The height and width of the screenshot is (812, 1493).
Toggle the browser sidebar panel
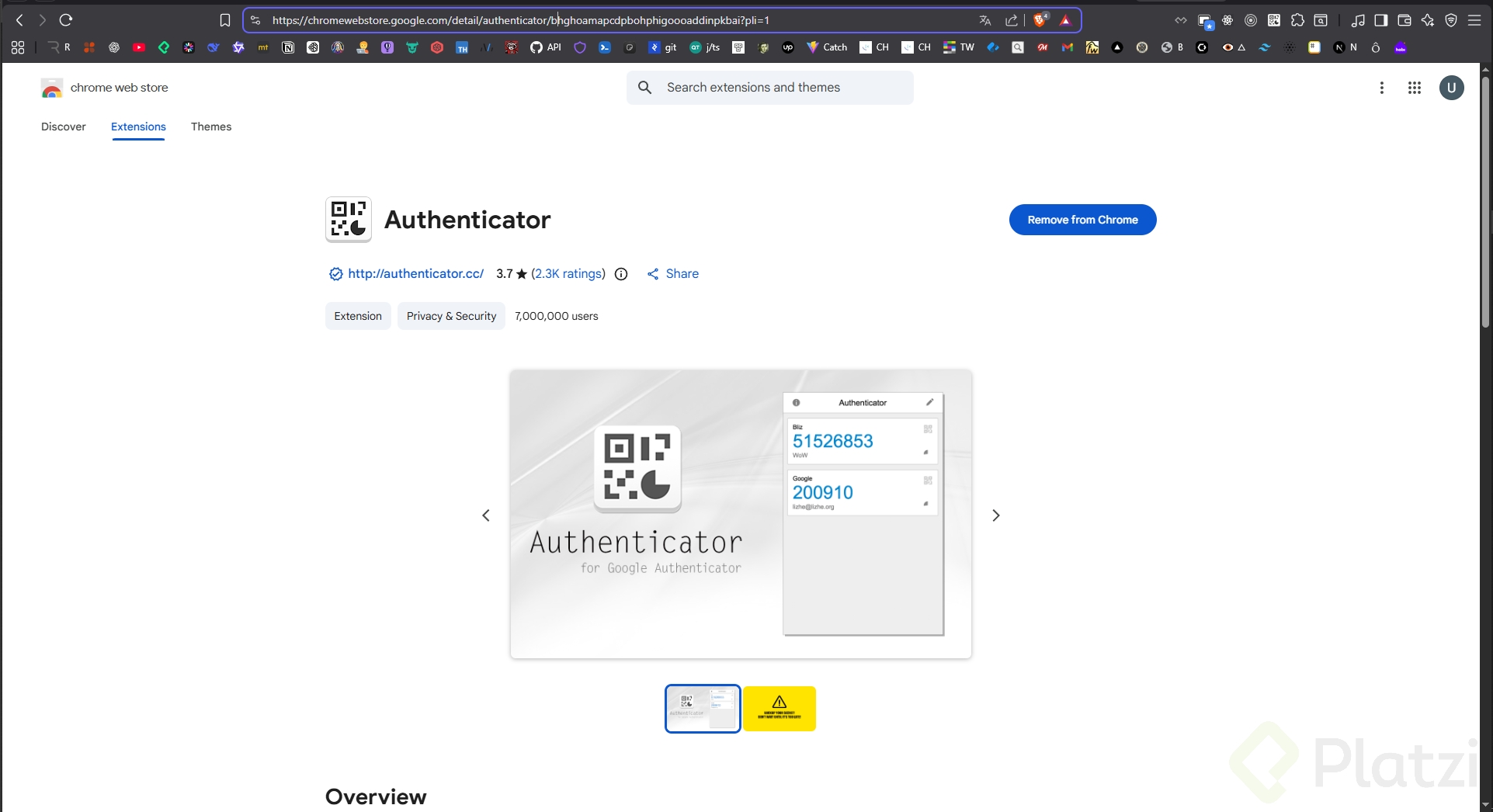[x=1381, y=20]
